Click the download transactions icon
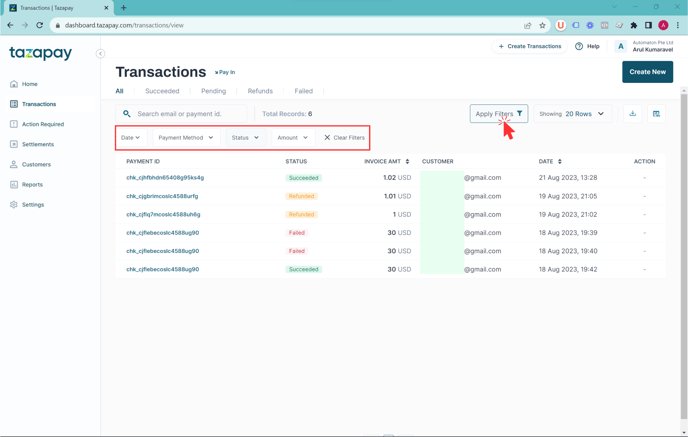The width and height of the screenshot is (688, 437). tap(632, 114)
